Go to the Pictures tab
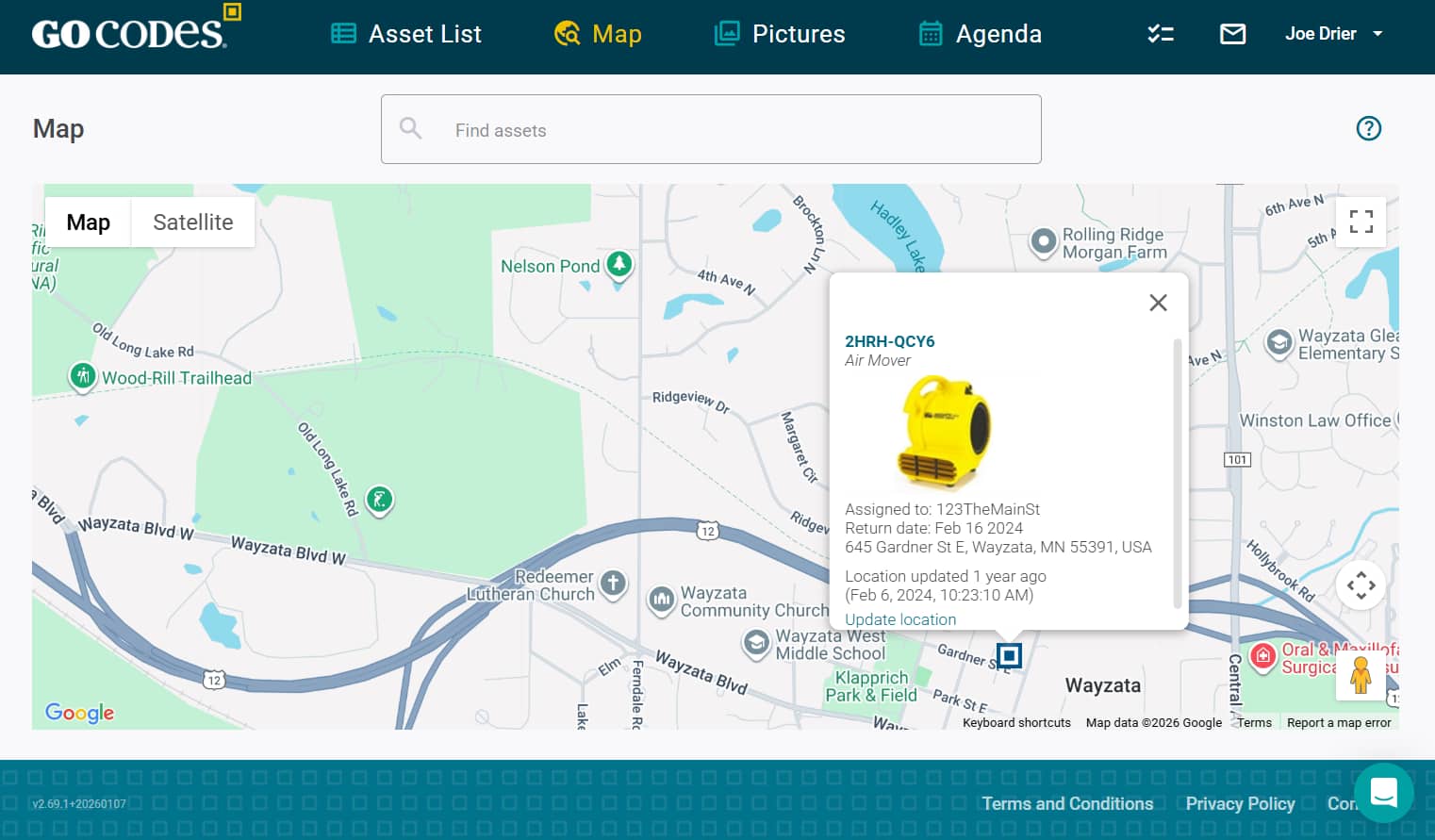Viewport: 1435px width, 840px height. click(780, 34)
